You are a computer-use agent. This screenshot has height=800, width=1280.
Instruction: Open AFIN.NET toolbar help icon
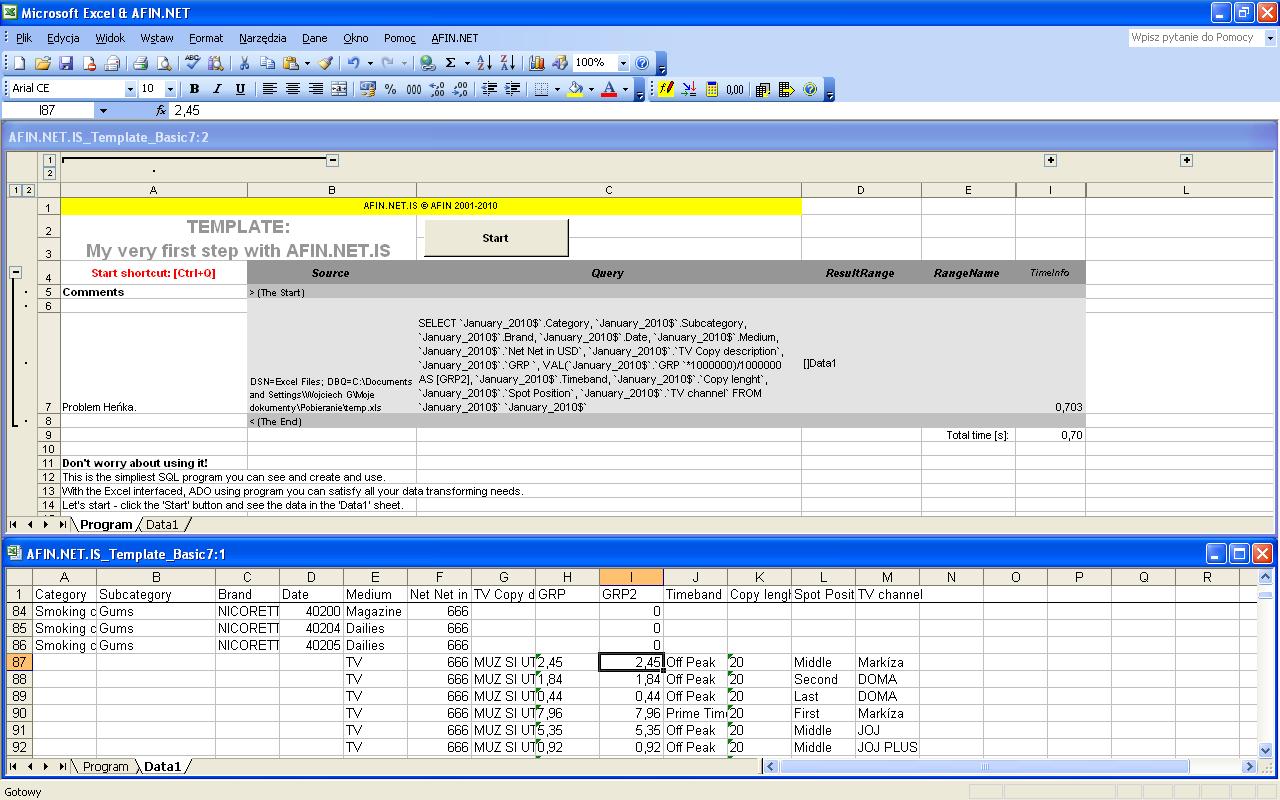810,89
